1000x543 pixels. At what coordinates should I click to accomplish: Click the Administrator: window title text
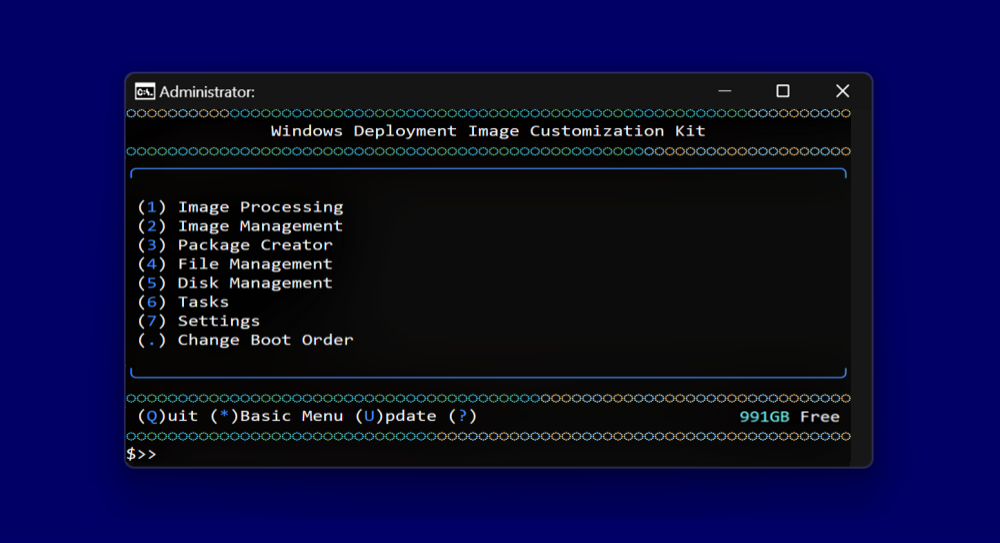tap(207, 92)
